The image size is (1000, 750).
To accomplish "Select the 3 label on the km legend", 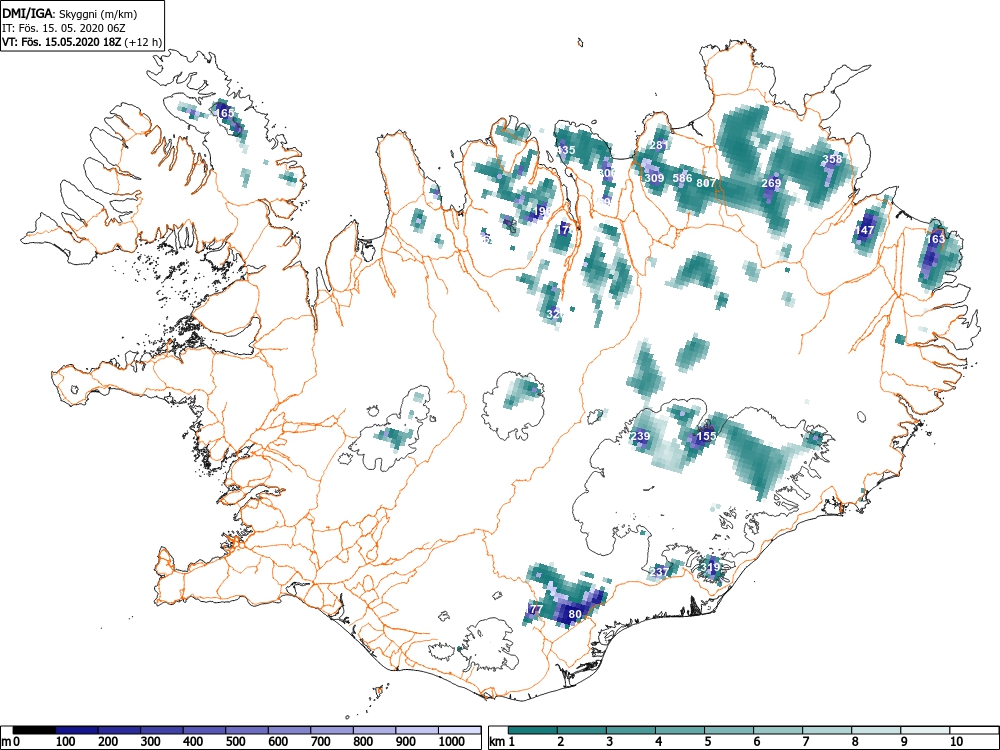I will (x=610, y=742).
